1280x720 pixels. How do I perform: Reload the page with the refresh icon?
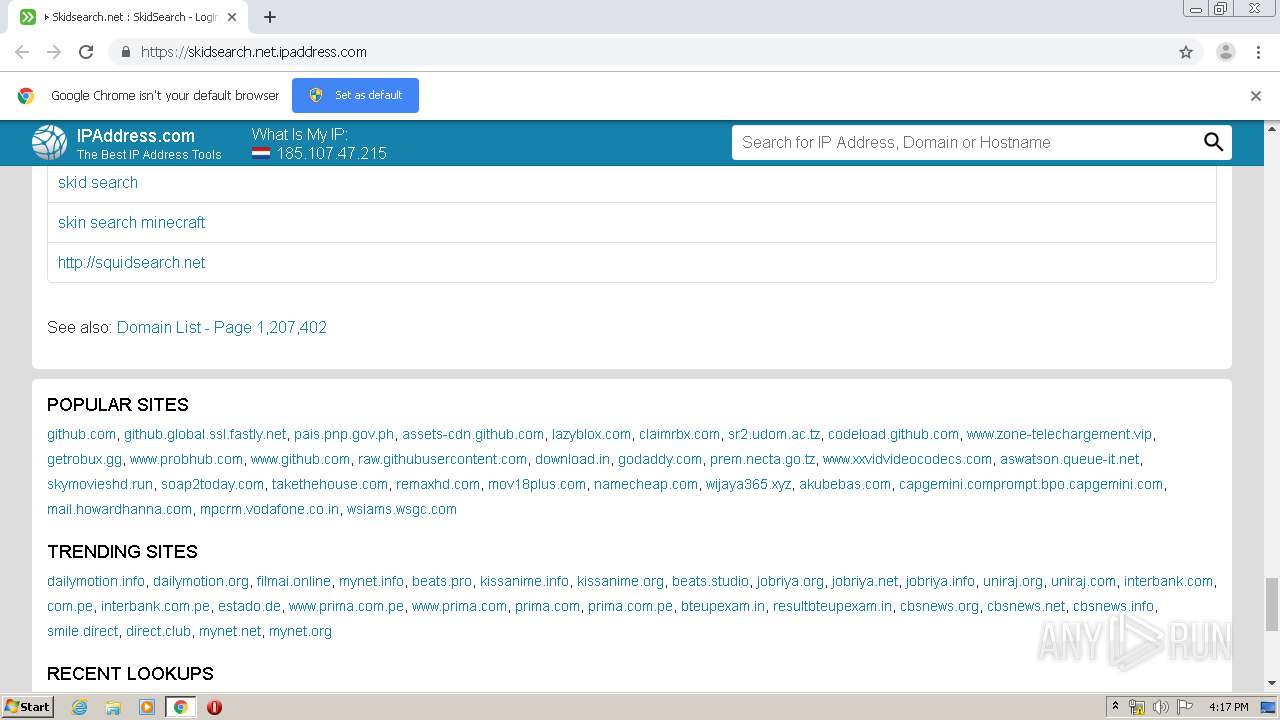point(86,52)
